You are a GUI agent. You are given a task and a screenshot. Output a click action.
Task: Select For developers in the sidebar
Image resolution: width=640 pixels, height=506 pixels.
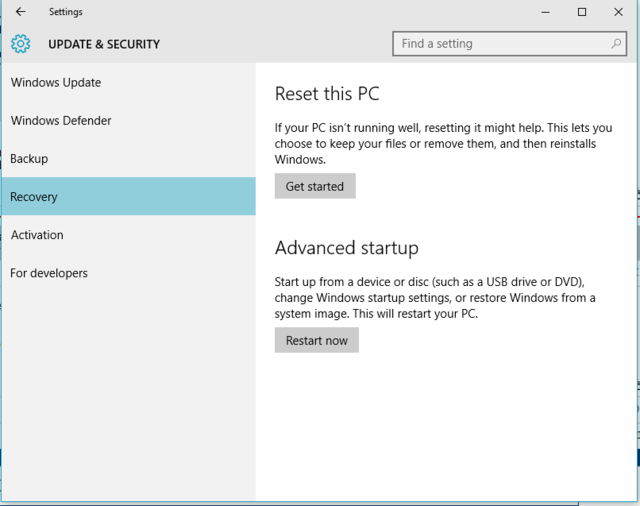click(129, 273)
